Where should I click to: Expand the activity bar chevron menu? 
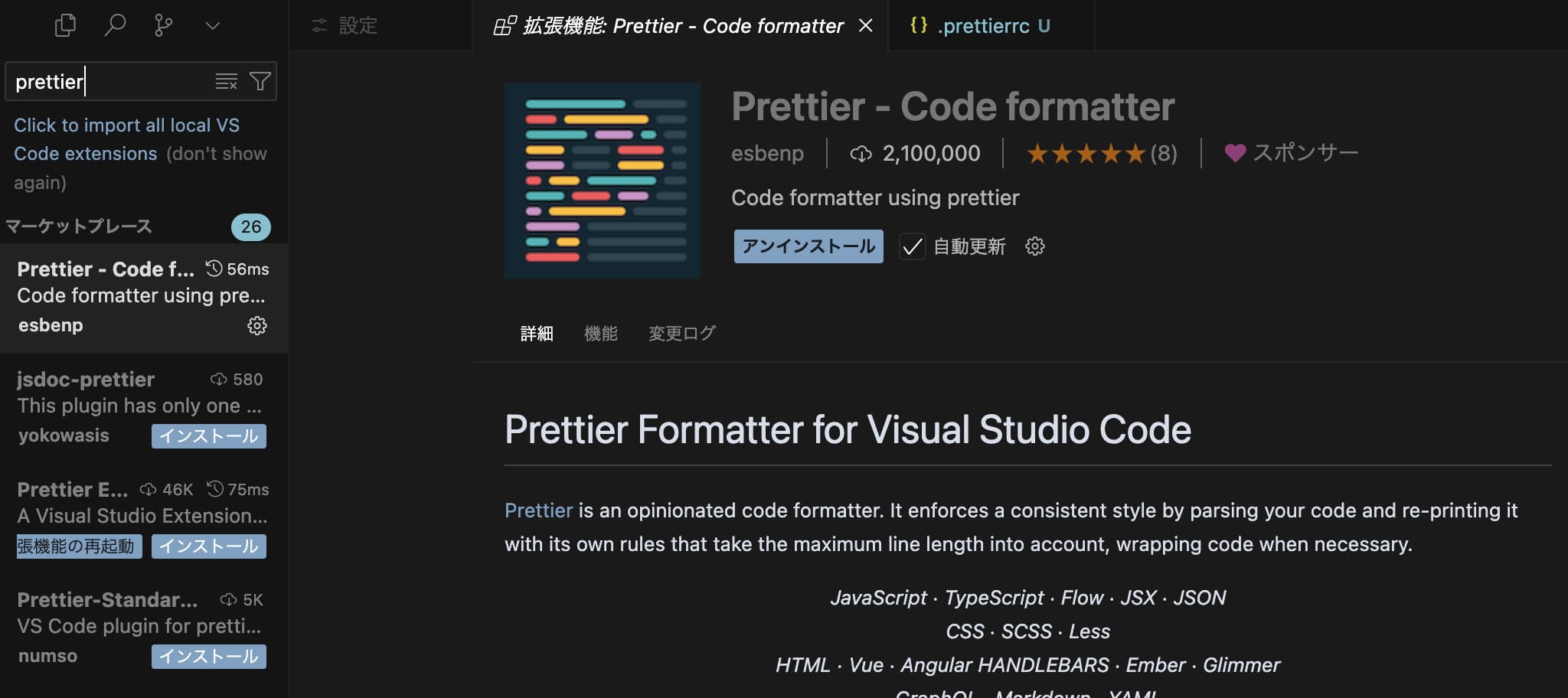[x=213, y=26]
